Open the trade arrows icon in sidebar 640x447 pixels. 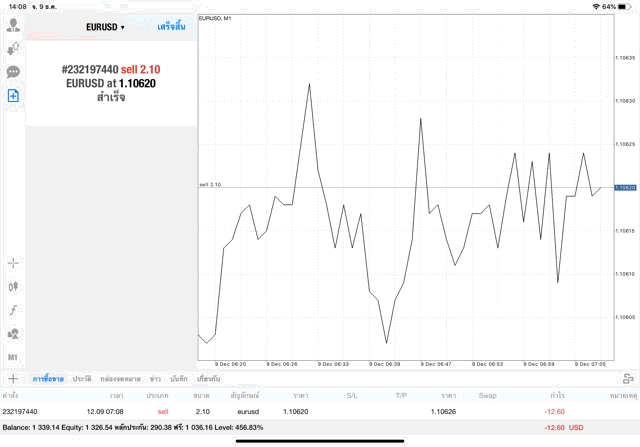(13, 48)
